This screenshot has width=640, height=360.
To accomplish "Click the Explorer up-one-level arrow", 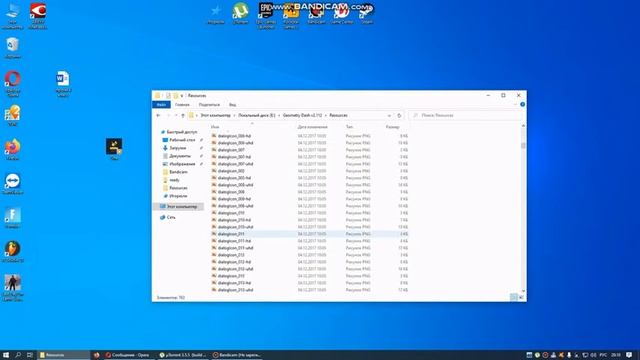I will 183,116.
